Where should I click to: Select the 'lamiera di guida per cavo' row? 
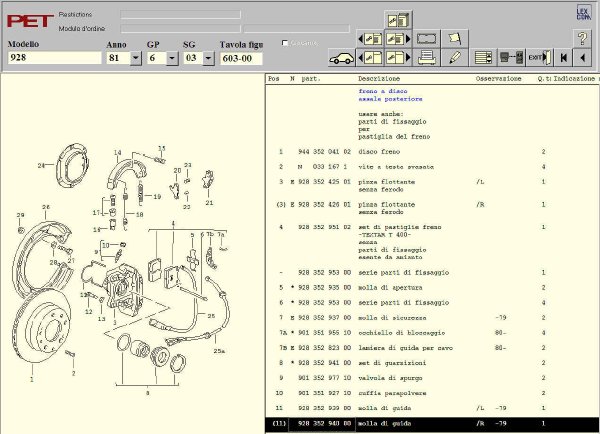coord(432,348)
